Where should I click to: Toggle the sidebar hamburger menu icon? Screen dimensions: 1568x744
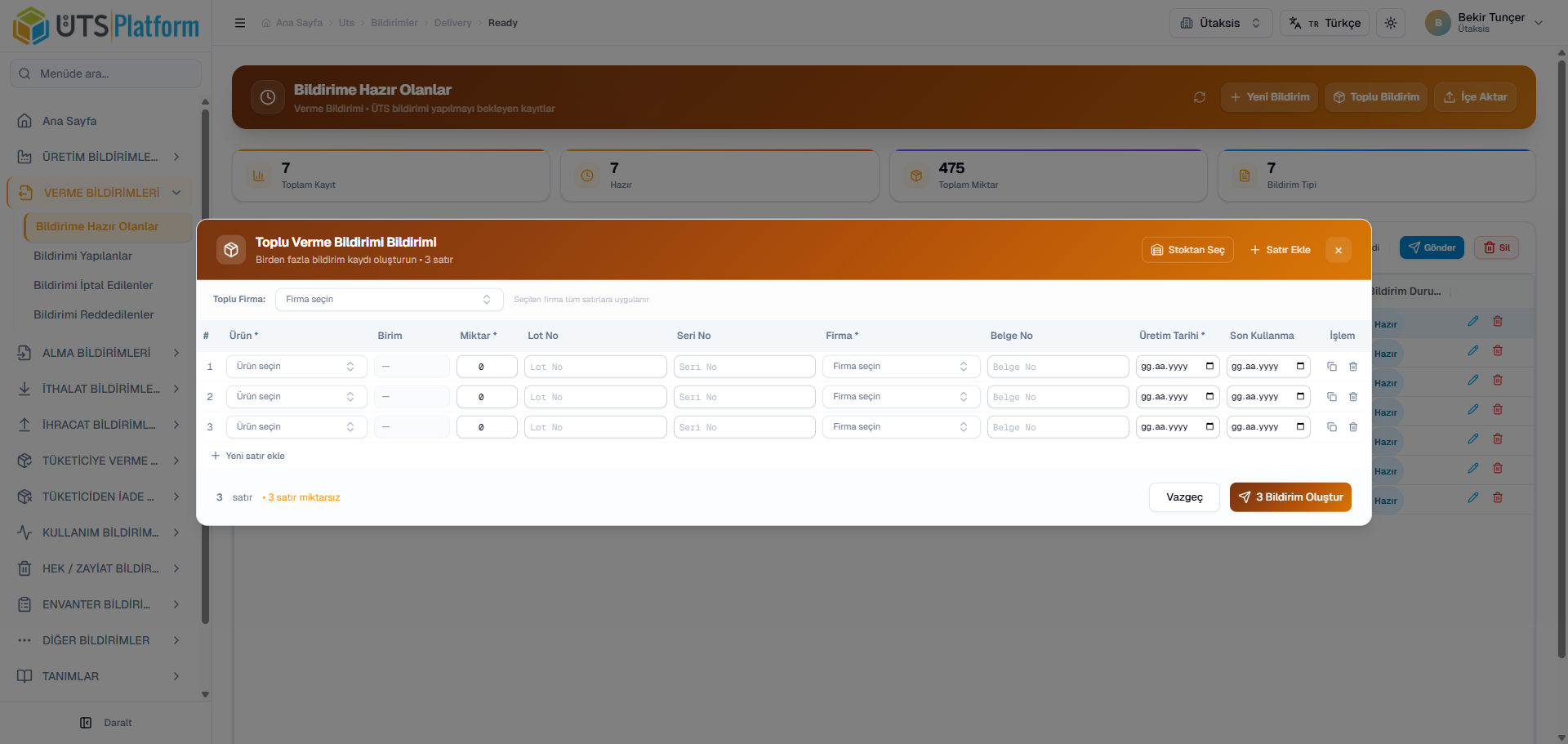tap(240, 23)
